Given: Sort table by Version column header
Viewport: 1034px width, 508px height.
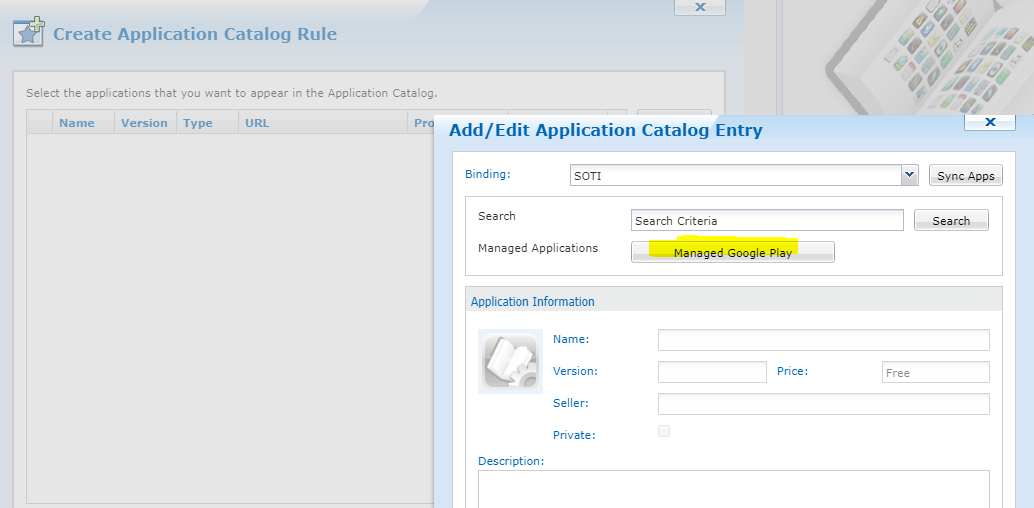Looking at the screenshot, I should point(144,123).
